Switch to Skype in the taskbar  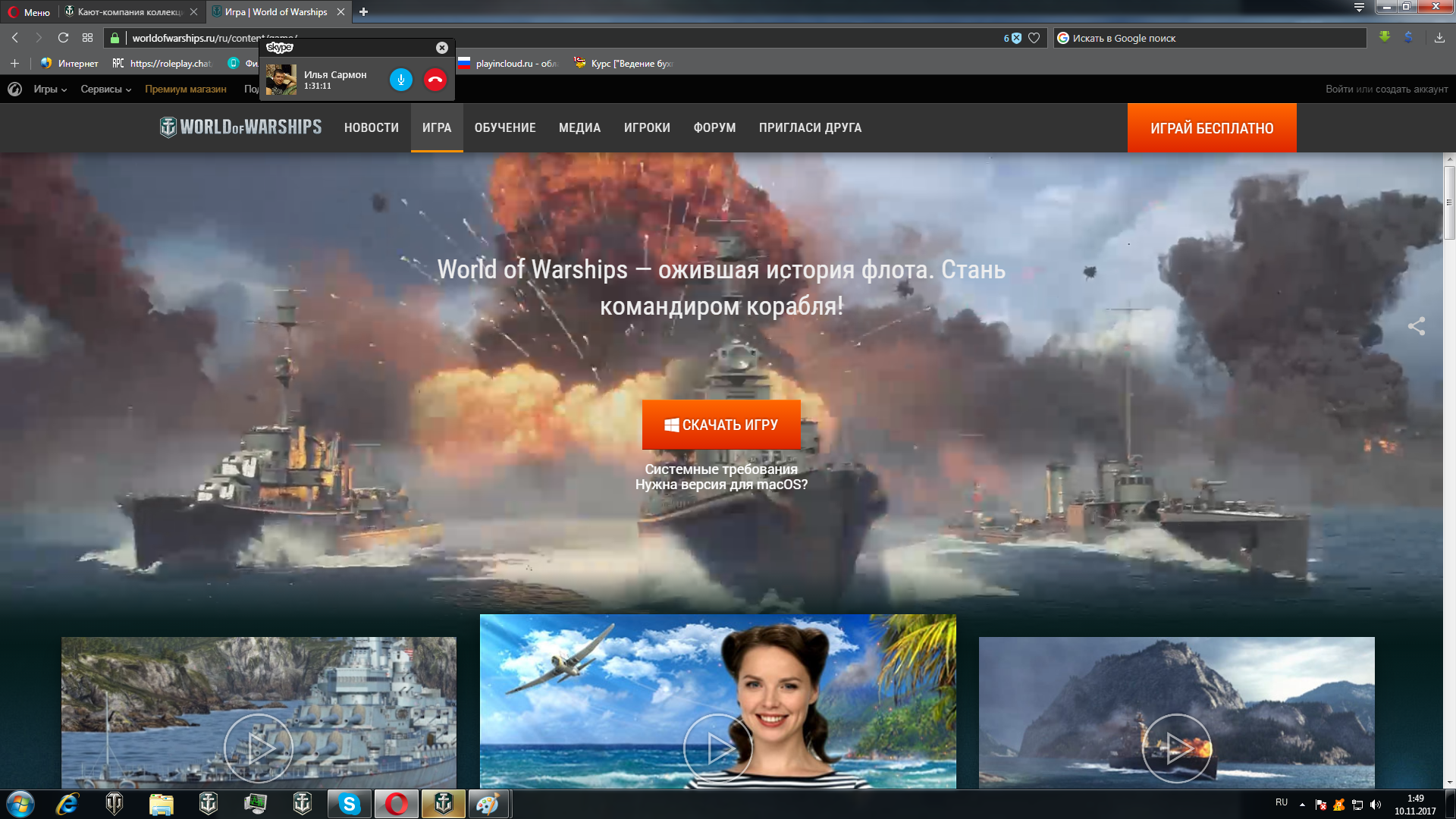tap(349, 804)
